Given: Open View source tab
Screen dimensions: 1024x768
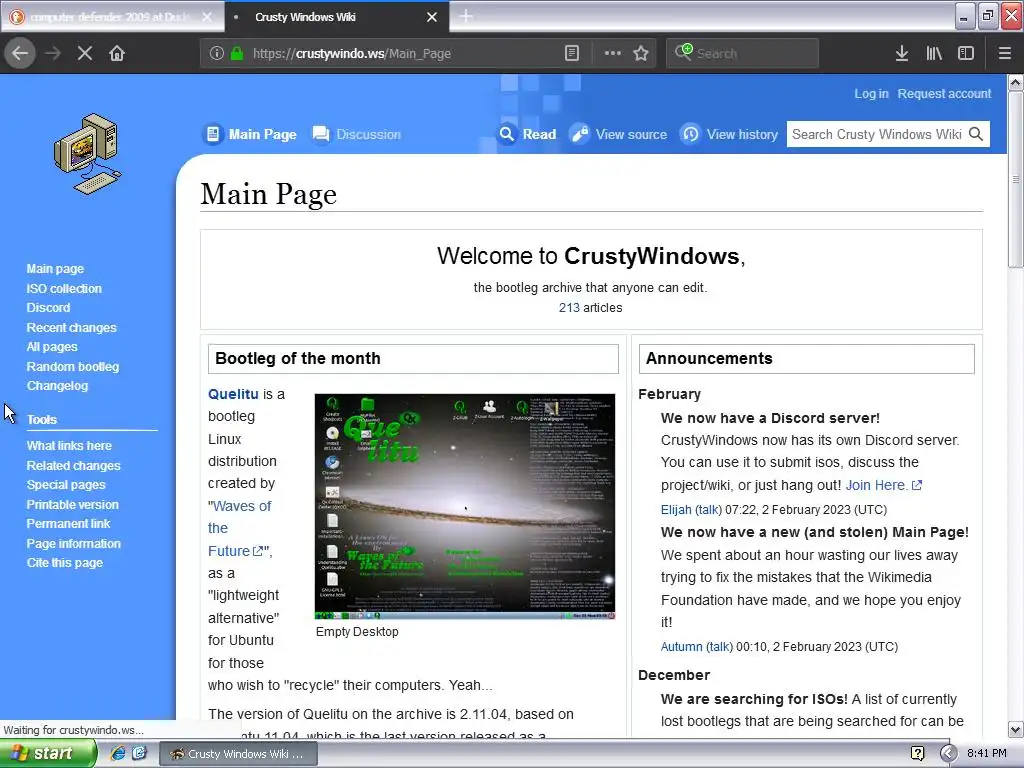Looking at the screenshot, I should click(619, 134).
